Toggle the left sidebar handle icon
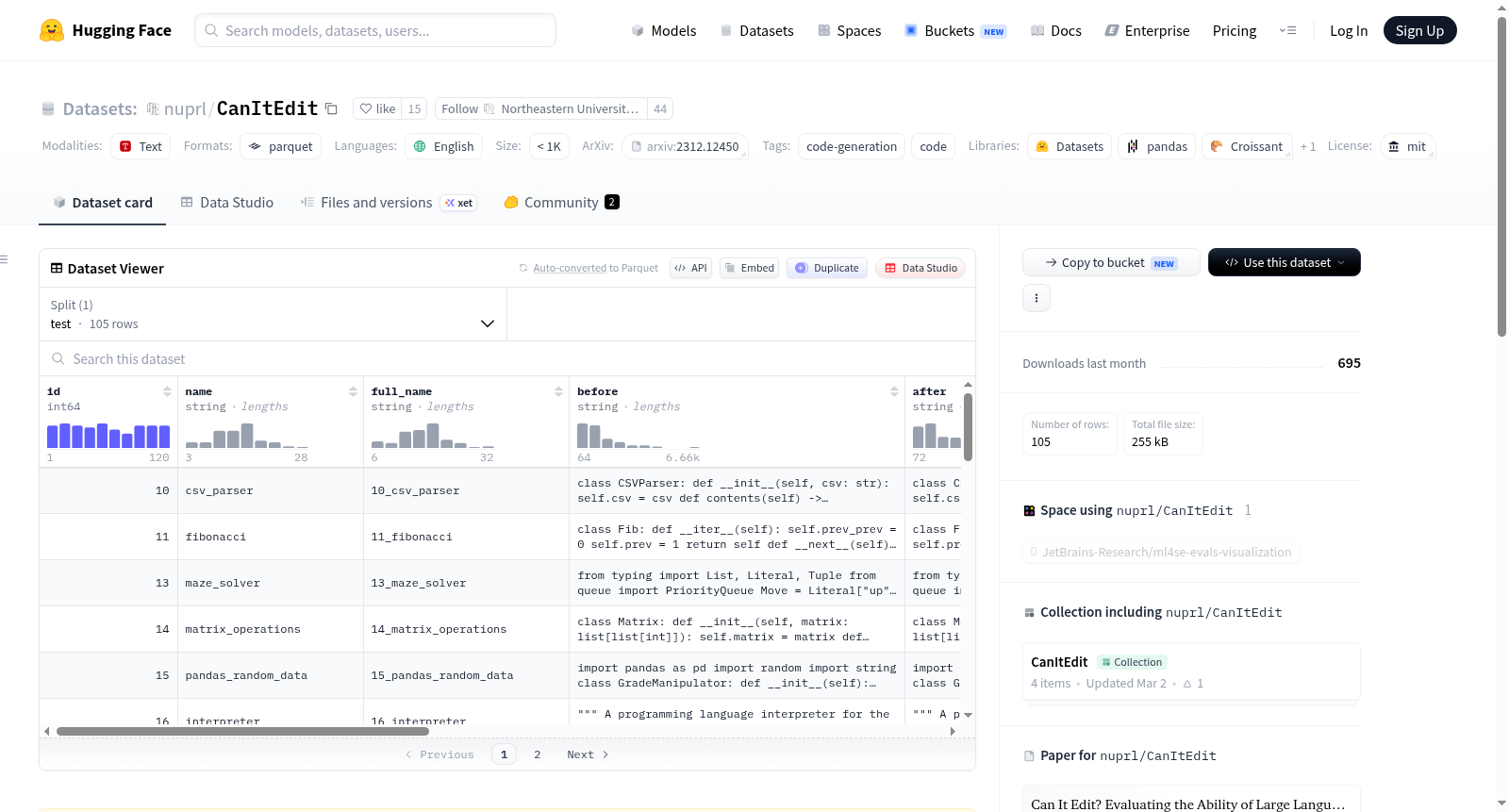1509x812 pixels. [x=4, y=259]
